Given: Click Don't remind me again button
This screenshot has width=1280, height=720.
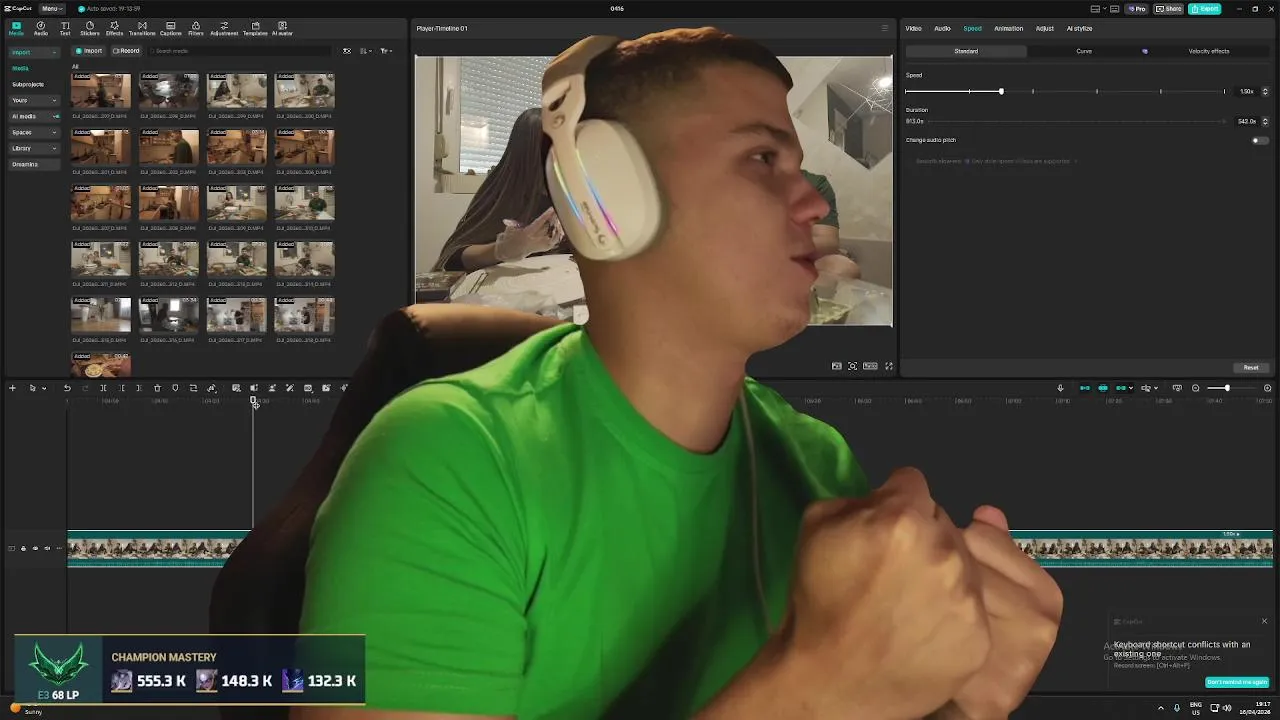Looking at the screenshot, I should pos(1237,682).
